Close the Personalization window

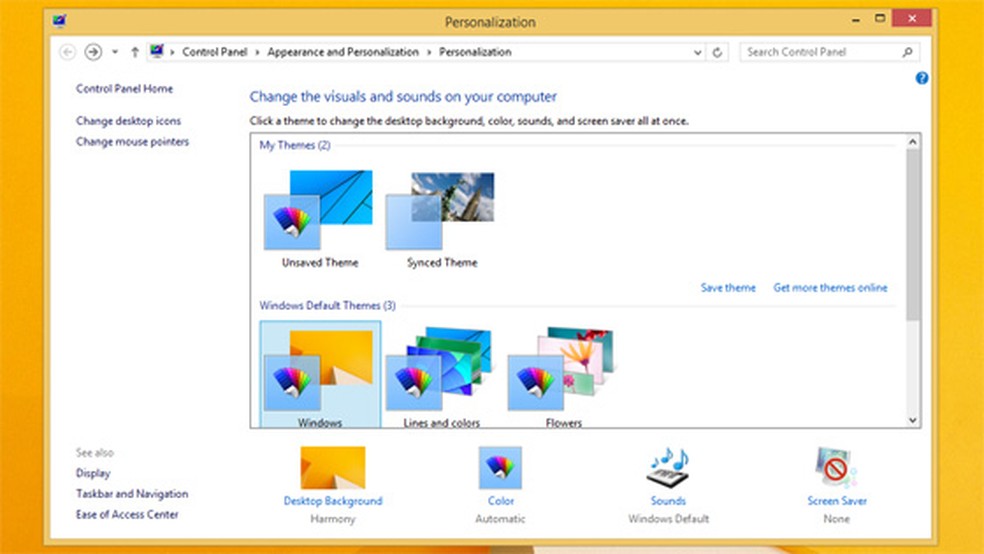(x=912, y=18)
